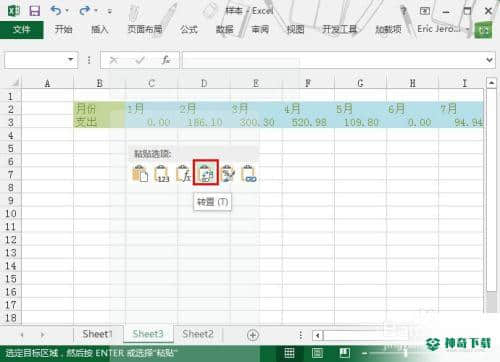Click inside the Name Box field
The height and width of the screenshot is (362, 500).
(x=34, y=60)
